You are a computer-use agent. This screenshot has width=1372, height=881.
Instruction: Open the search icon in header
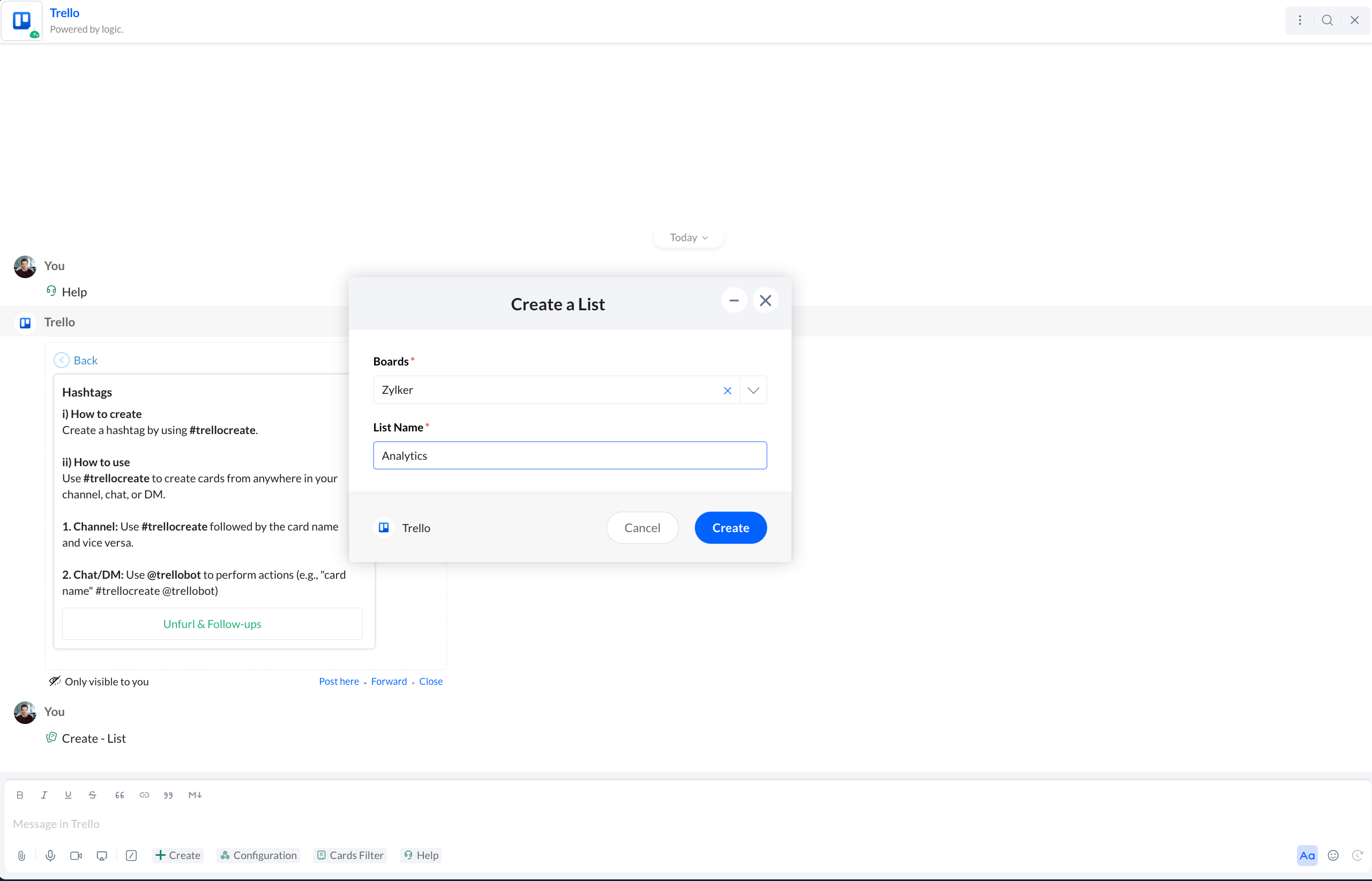1327,20
